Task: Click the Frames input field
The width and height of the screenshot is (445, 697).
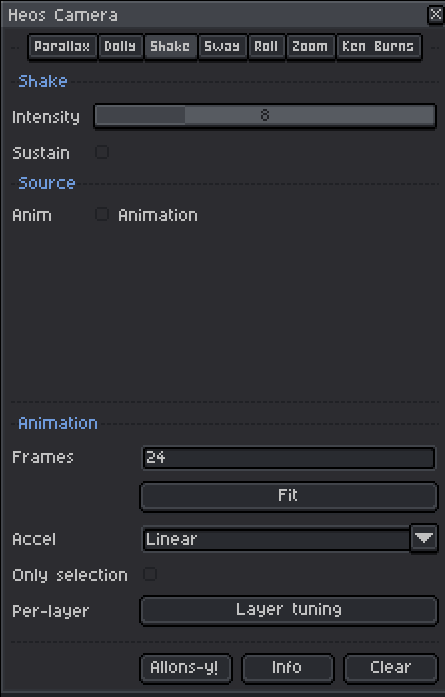Action: pos(289,457)
